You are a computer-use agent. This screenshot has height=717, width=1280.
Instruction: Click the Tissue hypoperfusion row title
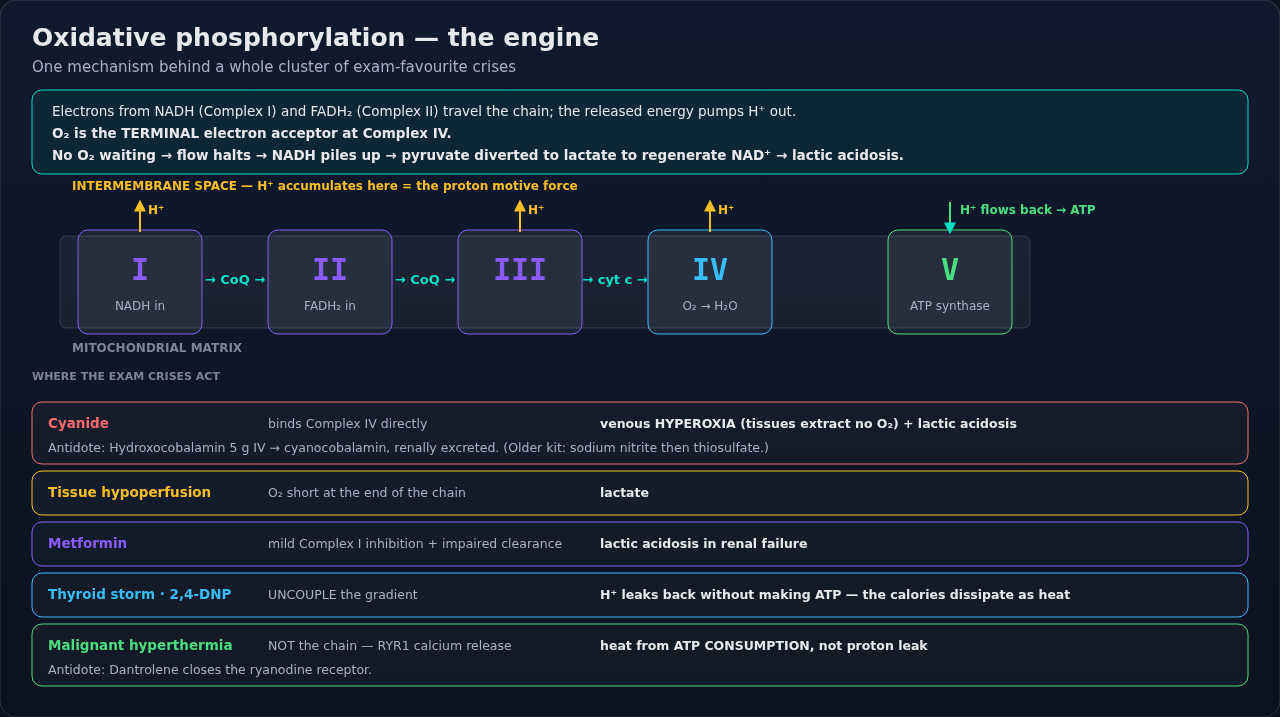(129, 492)
